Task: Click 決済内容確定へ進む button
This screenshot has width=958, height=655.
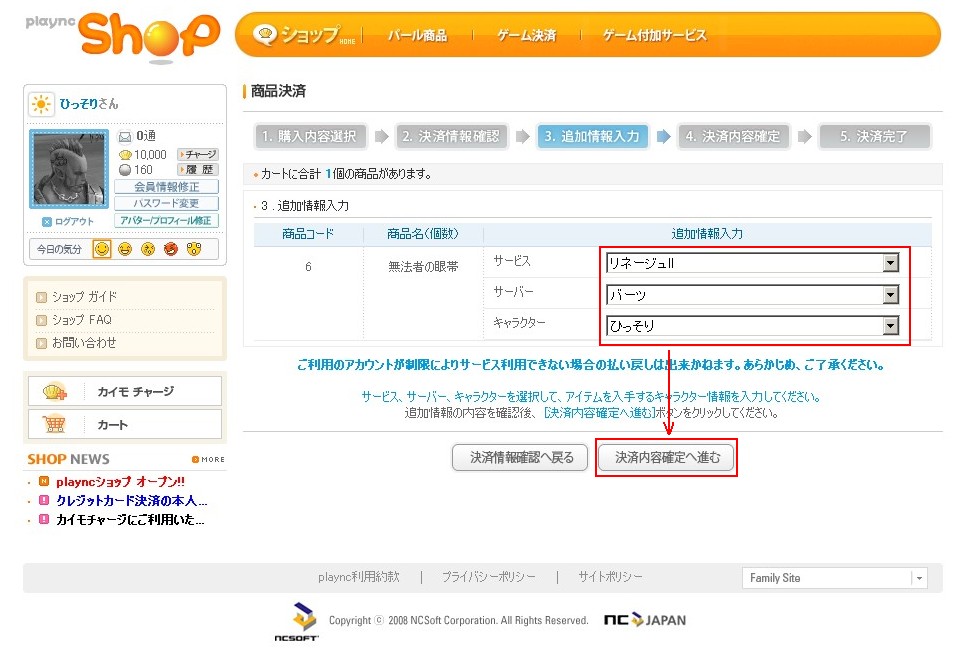Action: 667,458
